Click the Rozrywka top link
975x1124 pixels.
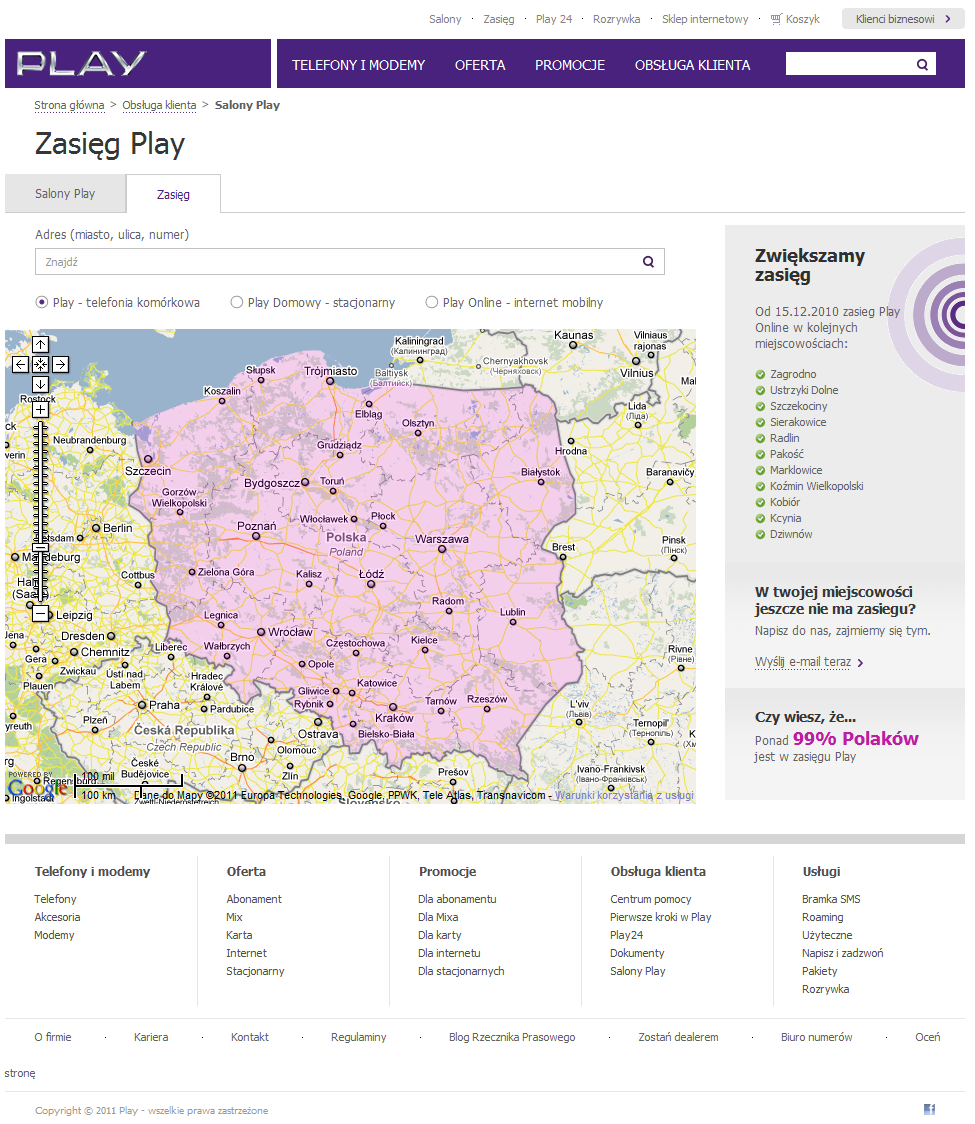pyautogui.click(x=617, y=19)
